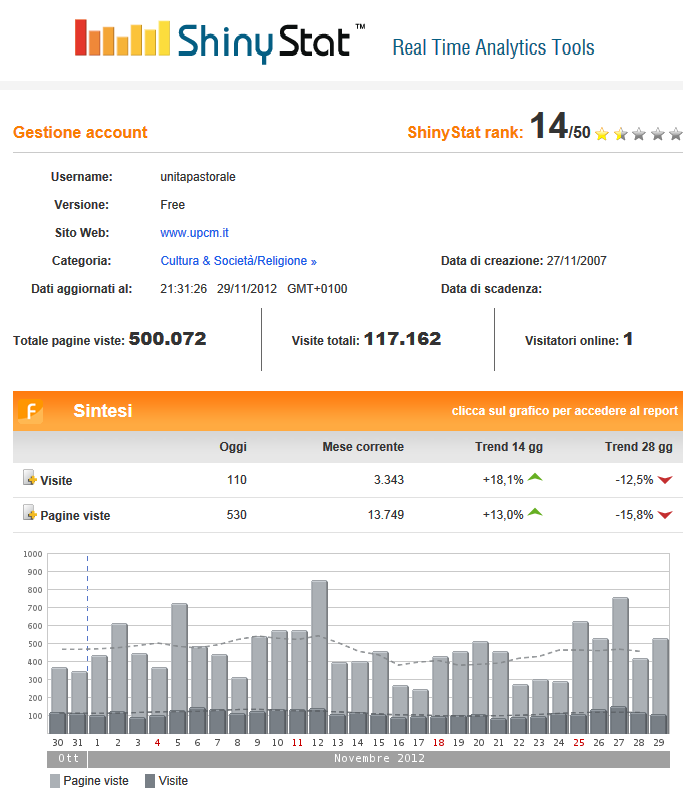Click the Gestione account heading
Image resolution: width=697 pixels, height=806 pixels.
[80, 133]
